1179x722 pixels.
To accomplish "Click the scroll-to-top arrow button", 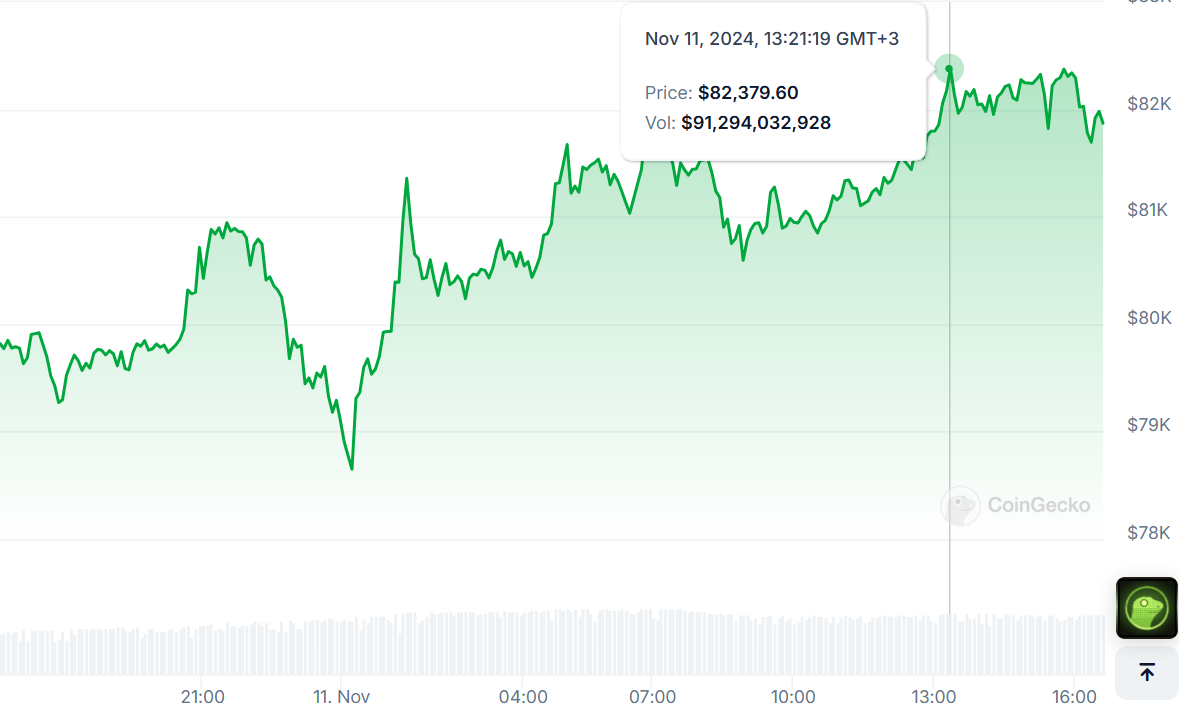I will click(1146, 672).
